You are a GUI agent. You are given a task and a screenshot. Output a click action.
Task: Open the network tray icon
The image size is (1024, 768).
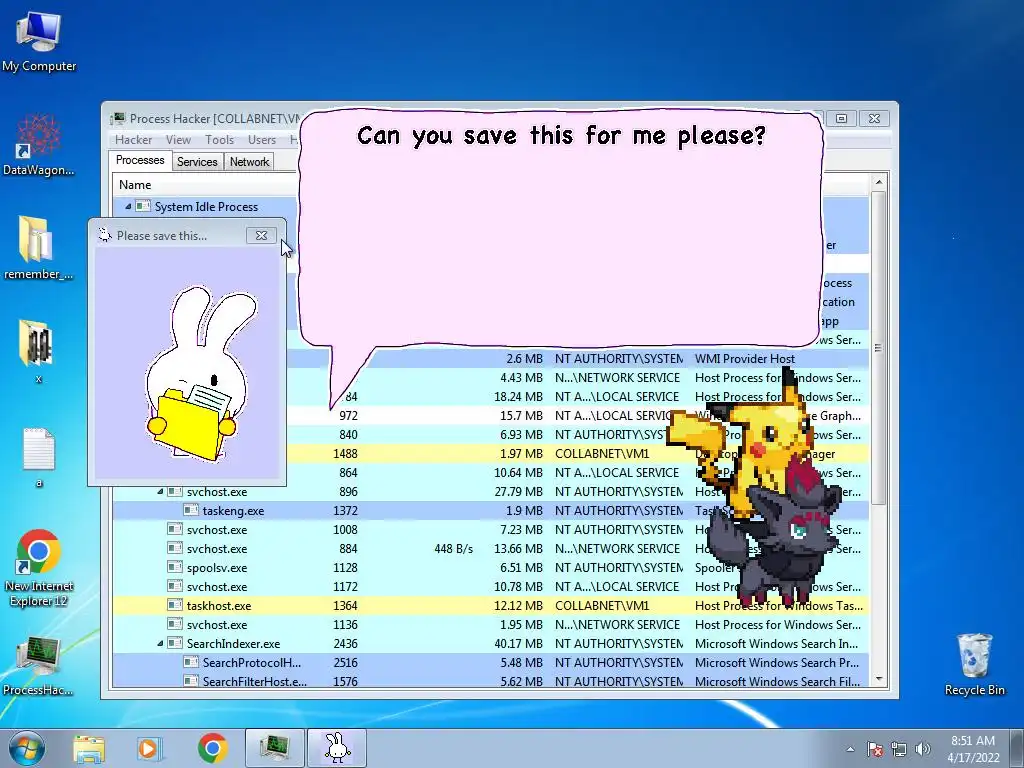(x=899, y=749)
